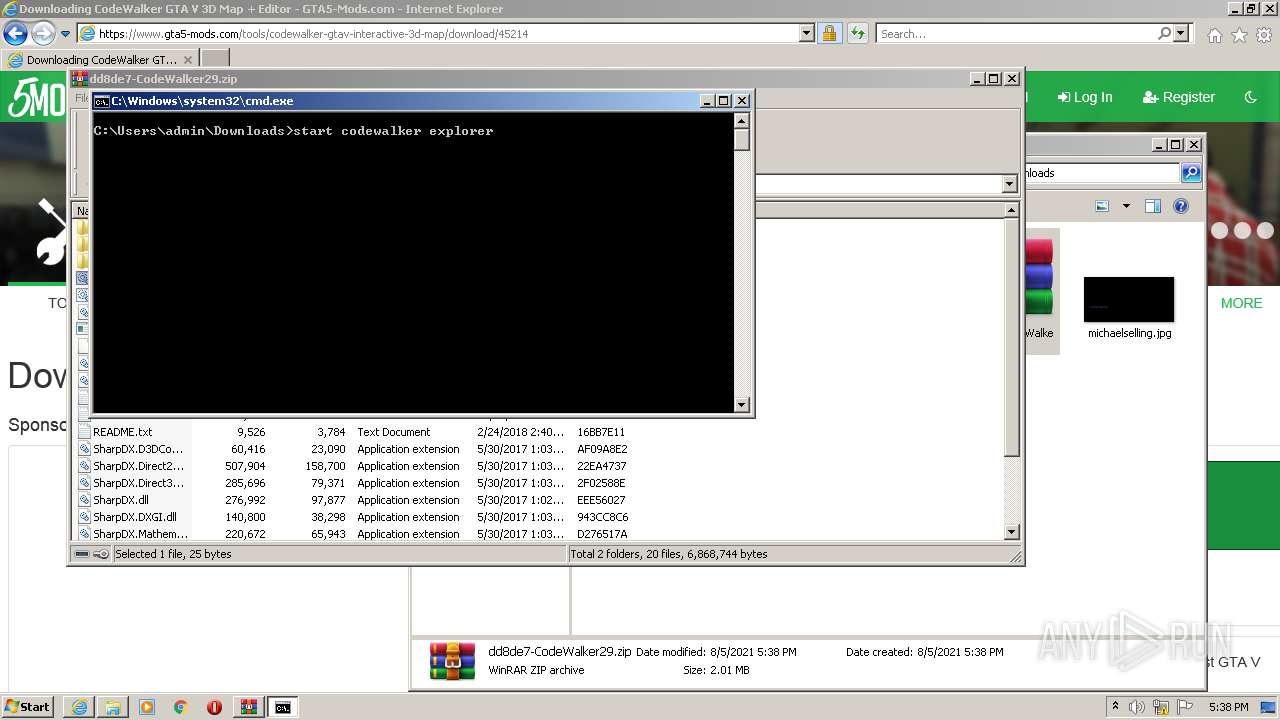Click the security lock icon in the address bar
This screenshot has height=720, width=1280.
tap(829, 33)
